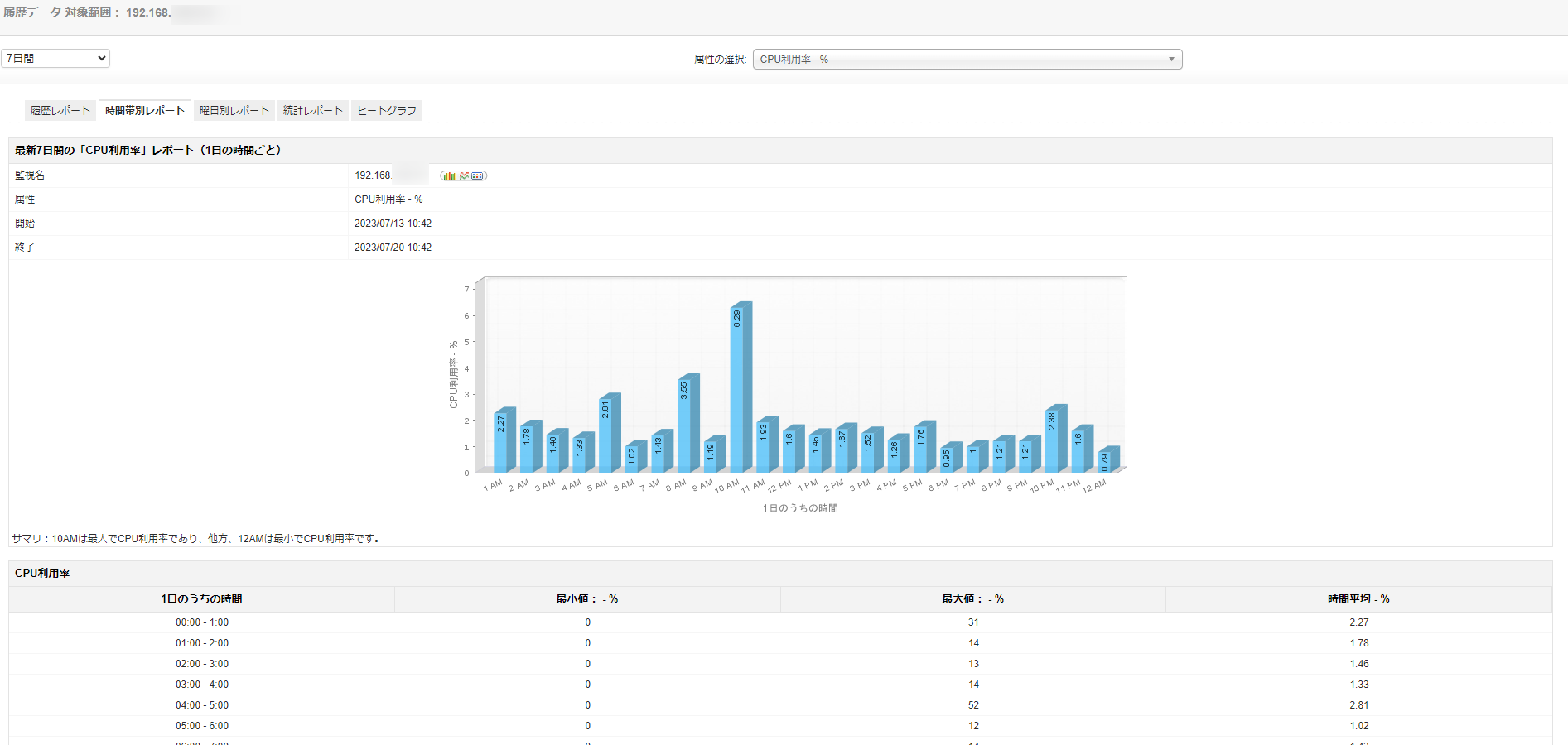This screenshot has width=1568, height=745.
Task: Click the 12 AM bar showing 0.79
Action: [x=1108, y=459]
